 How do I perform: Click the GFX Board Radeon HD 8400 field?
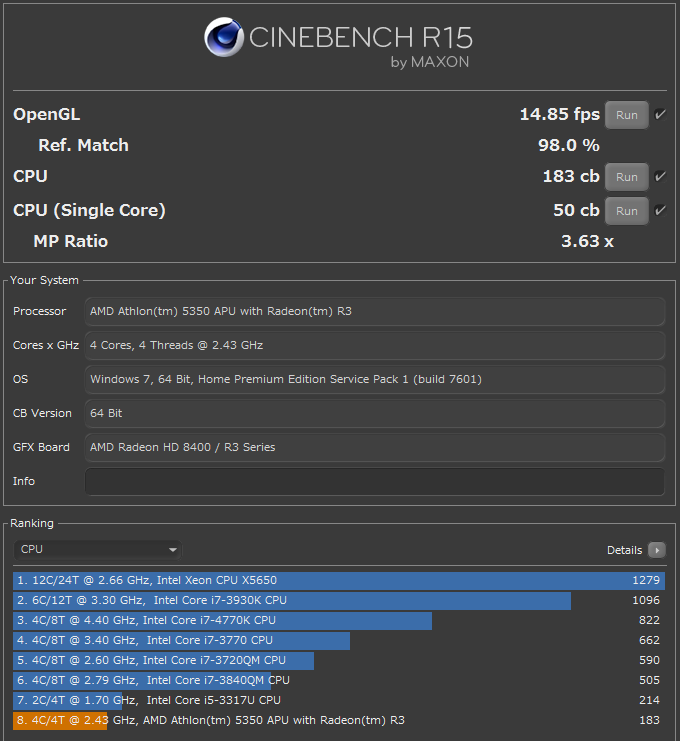click(x=375, y=448)
